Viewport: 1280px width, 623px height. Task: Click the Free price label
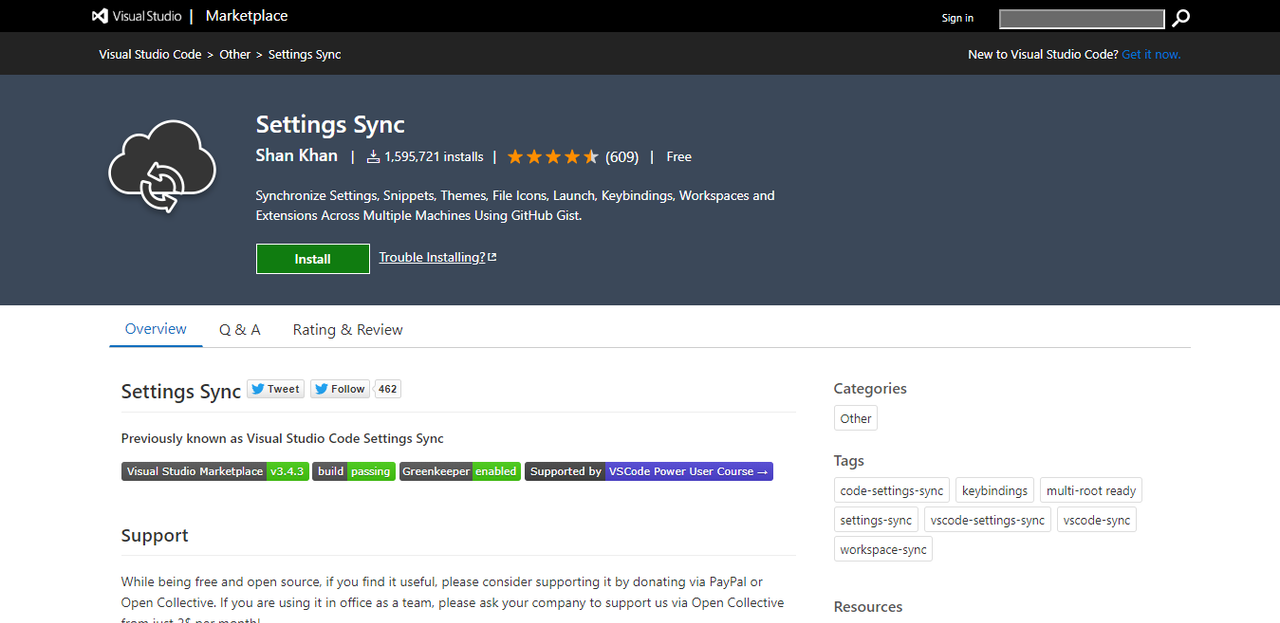point(679,157)
